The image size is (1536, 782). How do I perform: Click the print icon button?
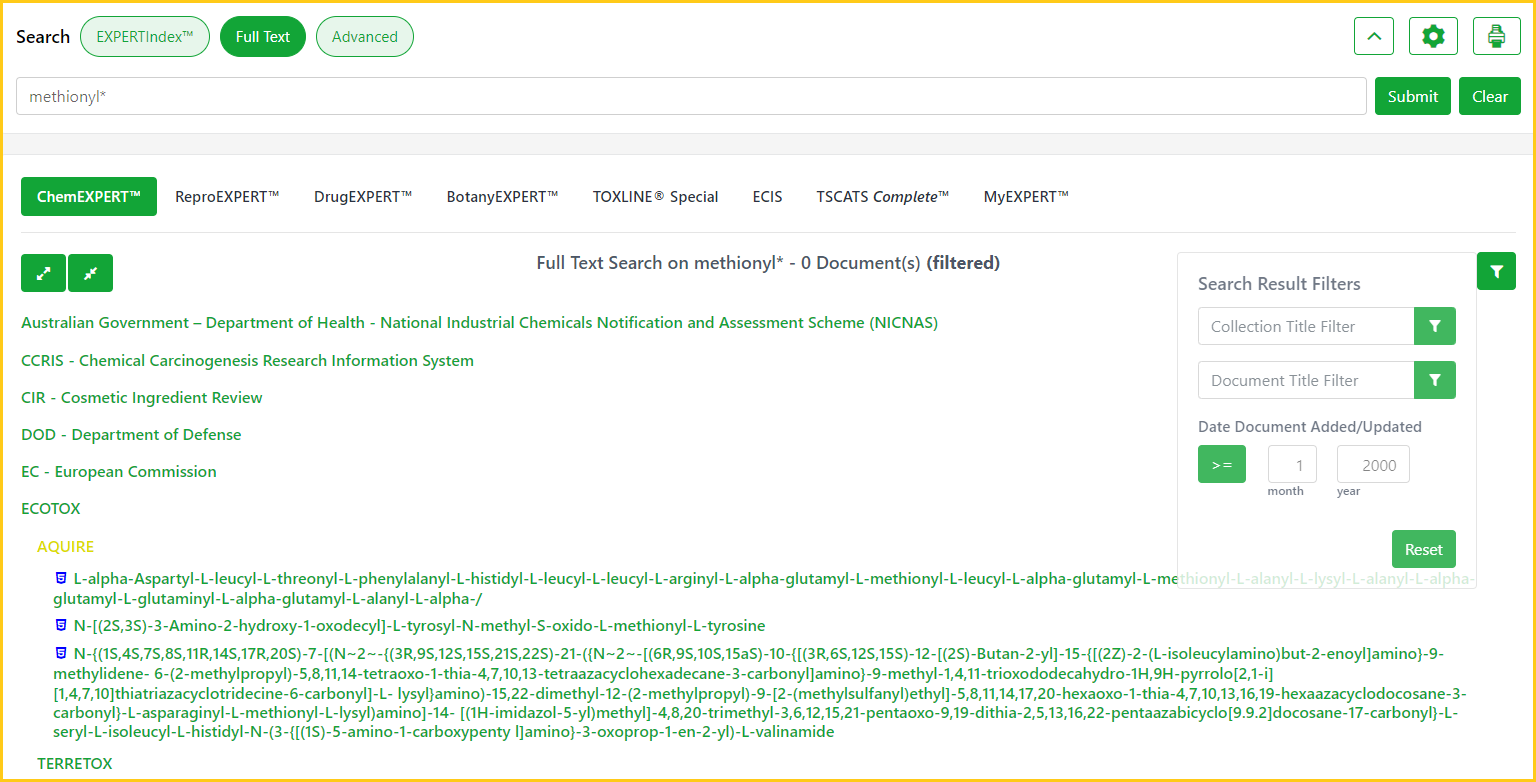[1496, 37]
